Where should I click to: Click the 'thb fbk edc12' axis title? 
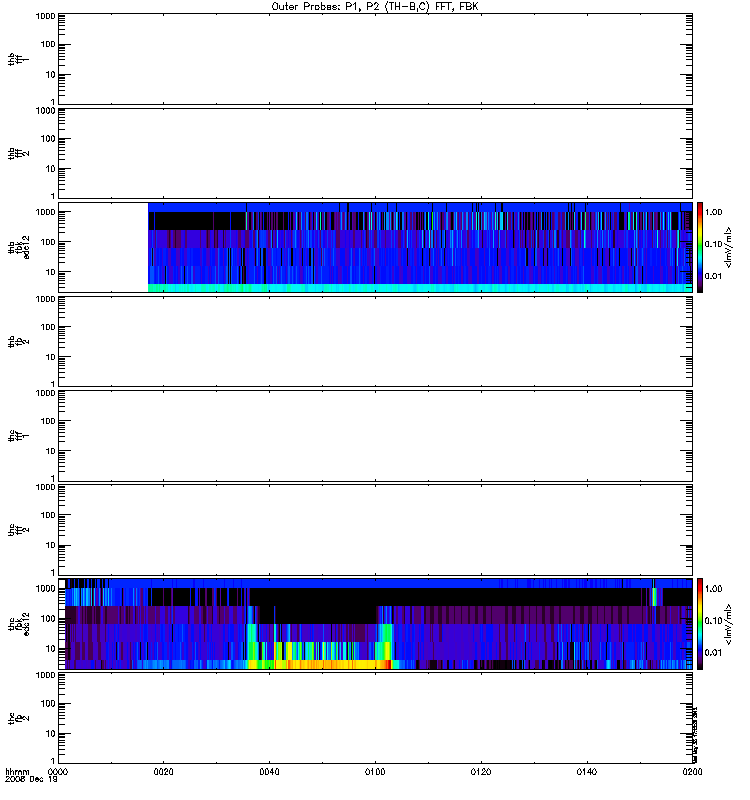(18, 247)
